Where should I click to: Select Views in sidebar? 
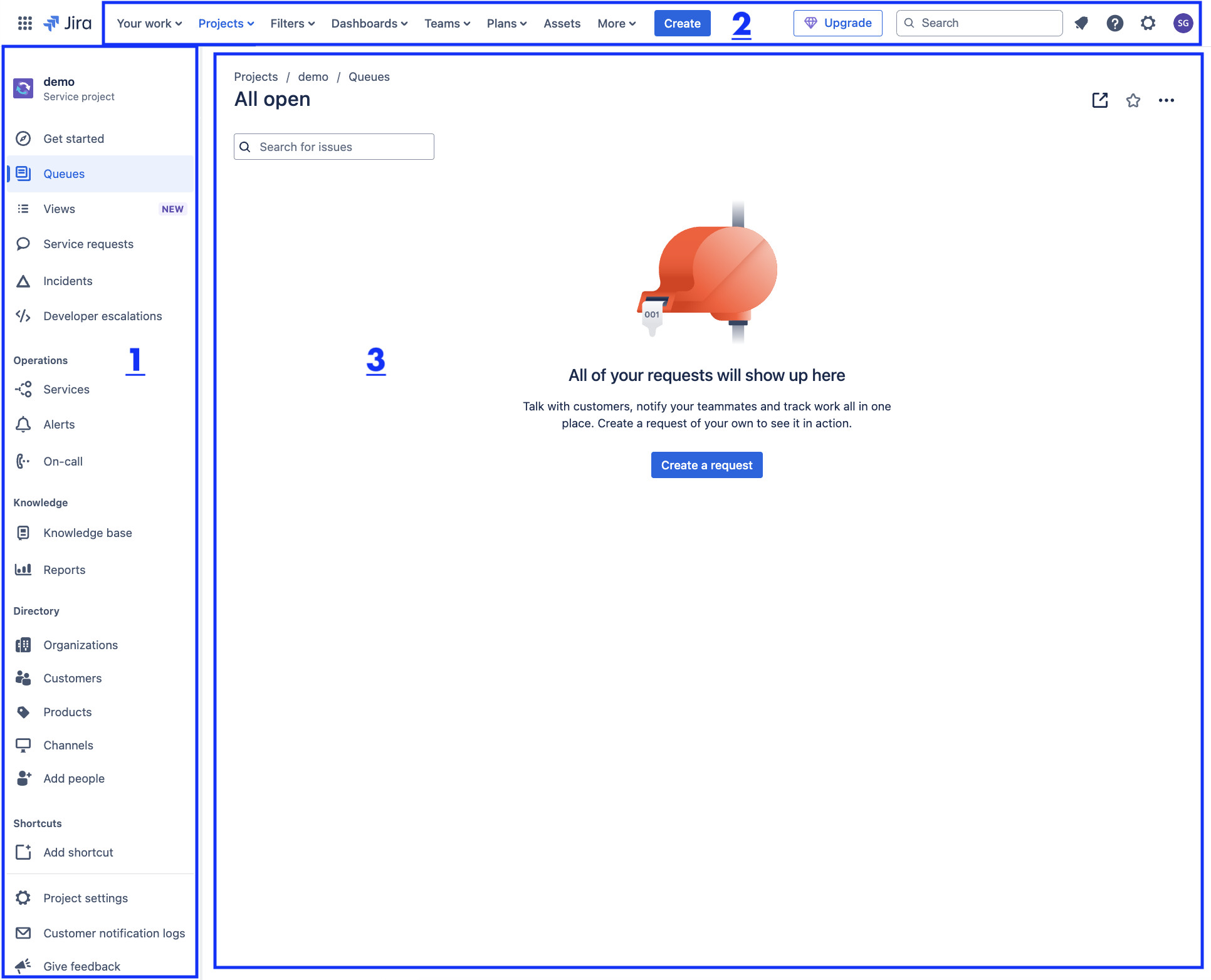point(100,209)
